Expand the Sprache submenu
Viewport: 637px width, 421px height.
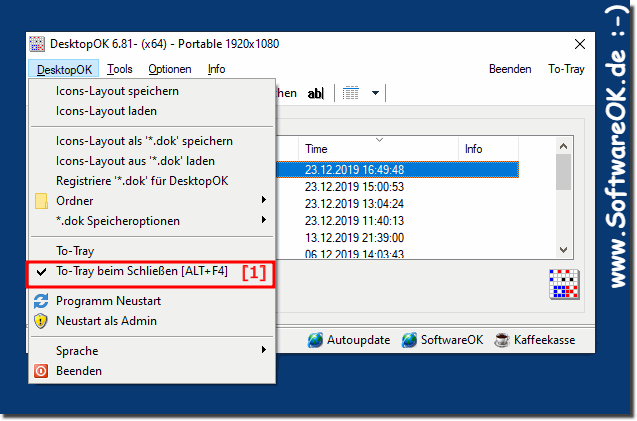pos(264,349)
